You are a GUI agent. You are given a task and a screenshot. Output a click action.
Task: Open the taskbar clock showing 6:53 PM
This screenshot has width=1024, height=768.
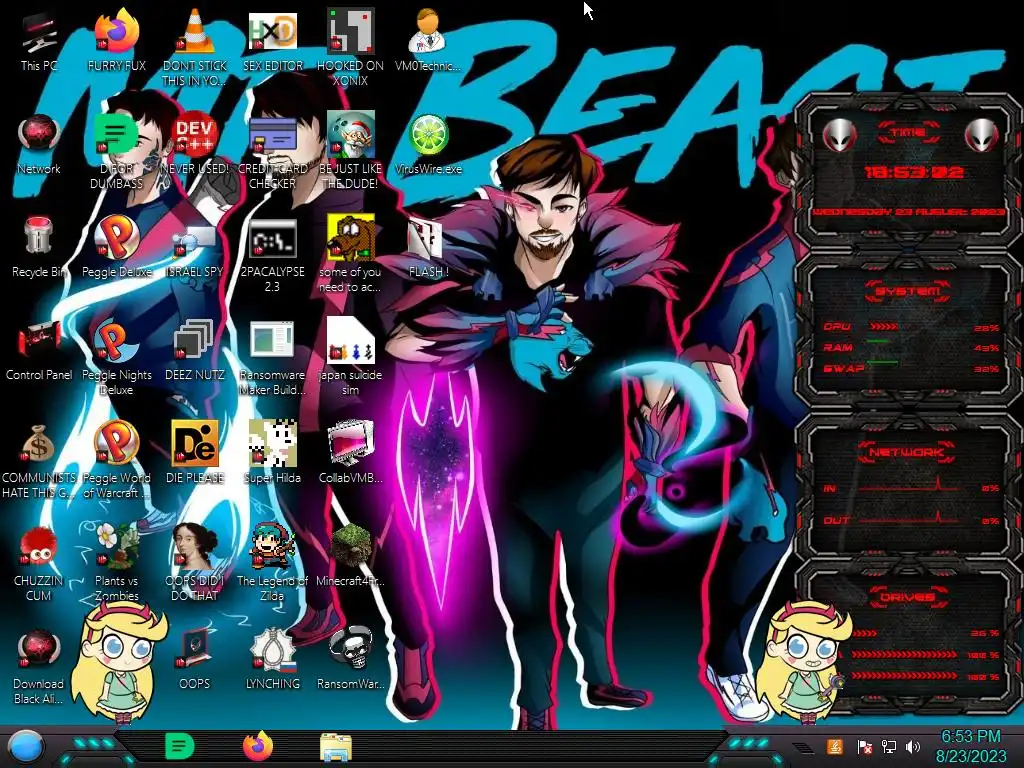coord(970,746)
